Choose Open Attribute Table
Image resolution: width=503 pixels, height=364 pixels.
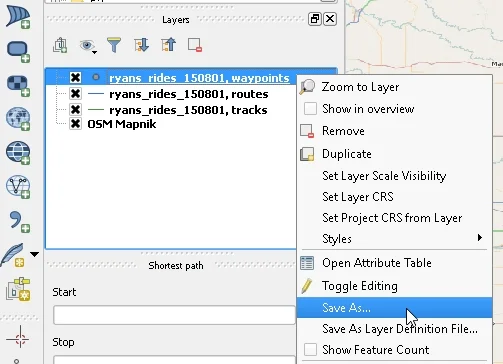[x=395, y=263]
